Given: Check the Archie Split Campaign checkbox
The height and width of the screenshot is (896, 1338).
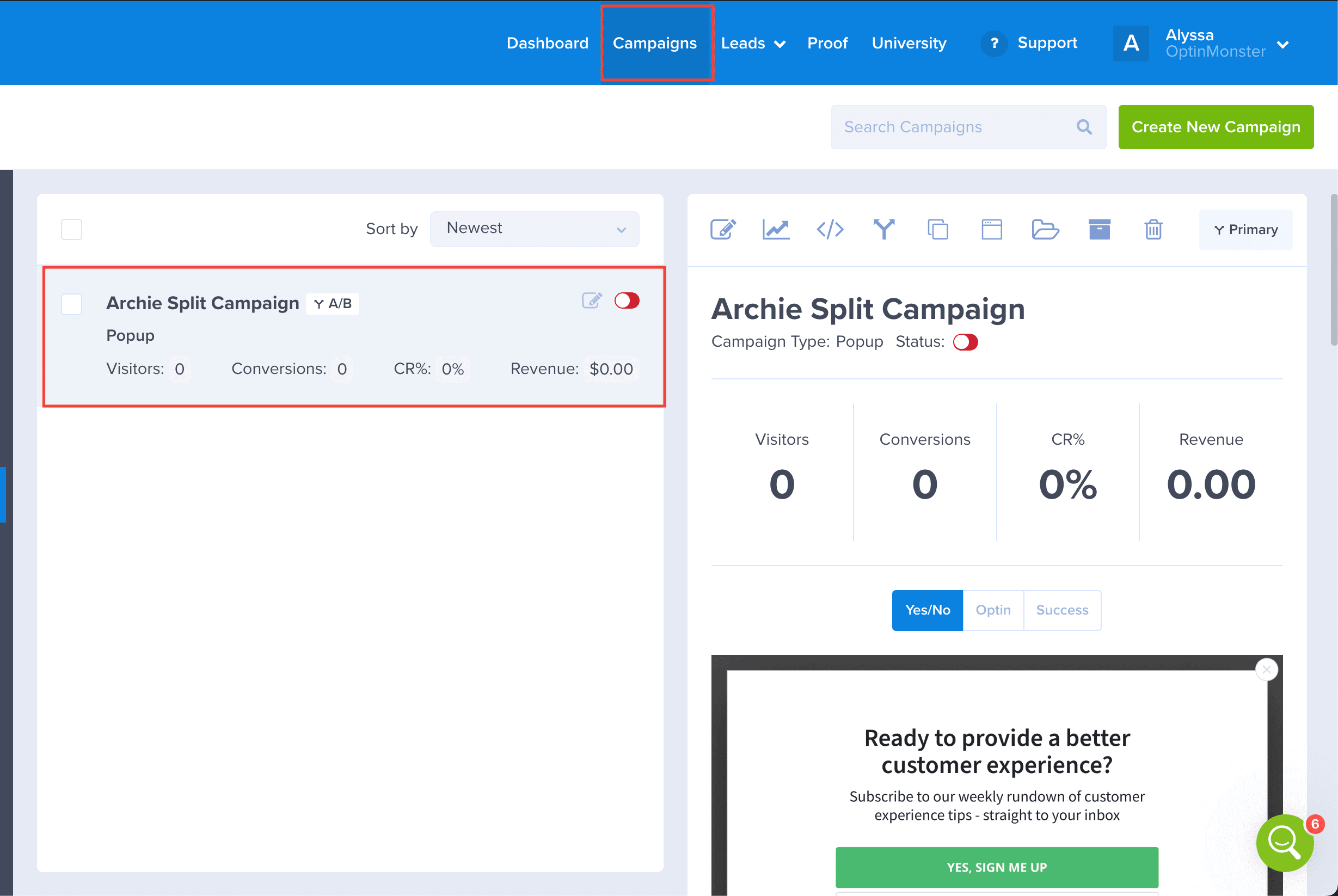Looking at the screenshot, I should (71, 304).
